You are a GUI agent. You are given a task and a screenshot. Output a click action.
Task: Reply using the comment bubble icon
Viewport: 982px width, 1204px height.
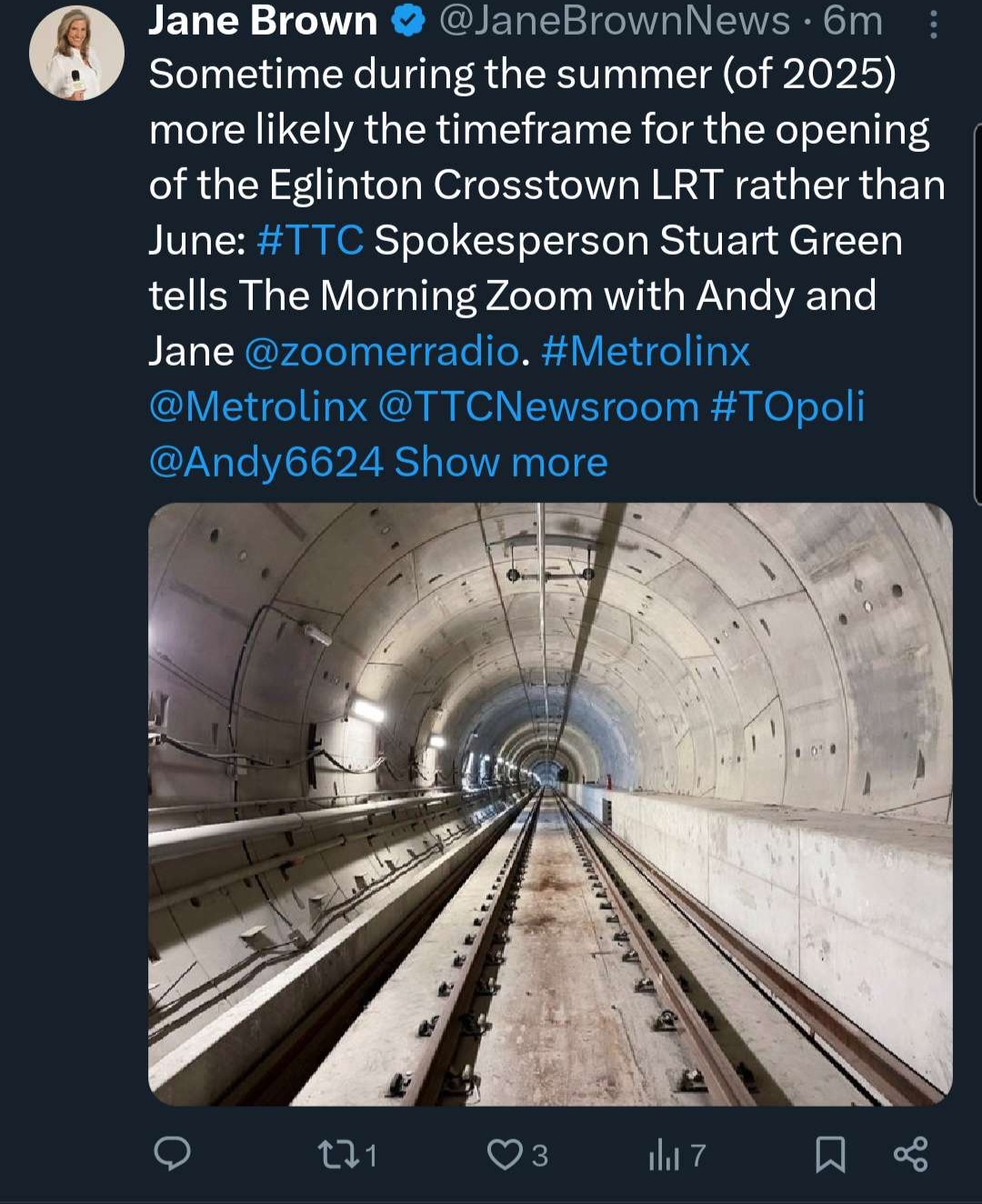click(172, 1153)
